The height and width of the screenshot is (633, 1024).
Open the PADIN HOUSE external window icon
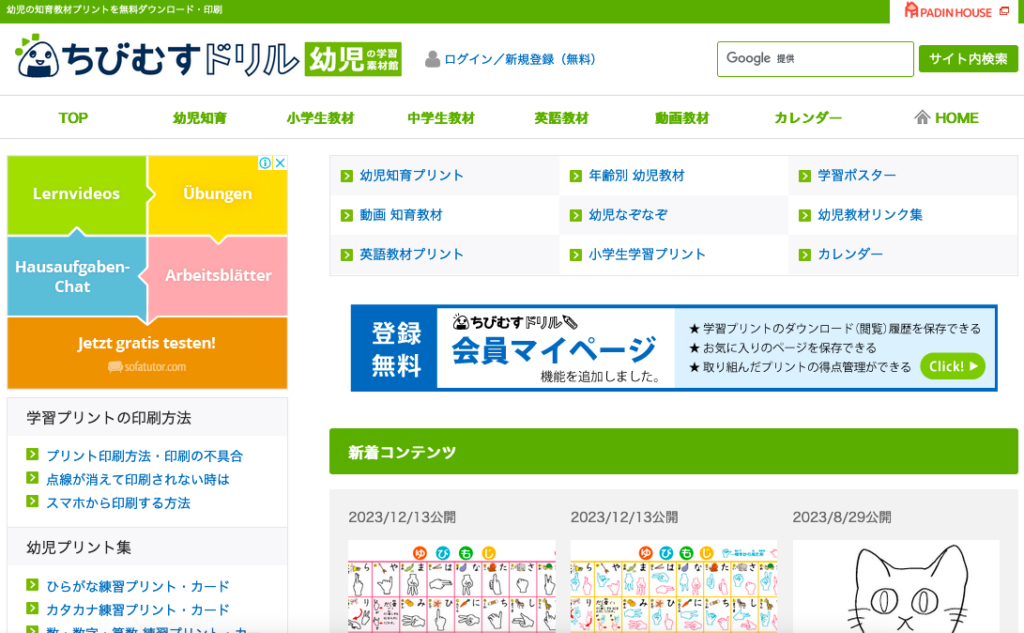pos(1004,11)
